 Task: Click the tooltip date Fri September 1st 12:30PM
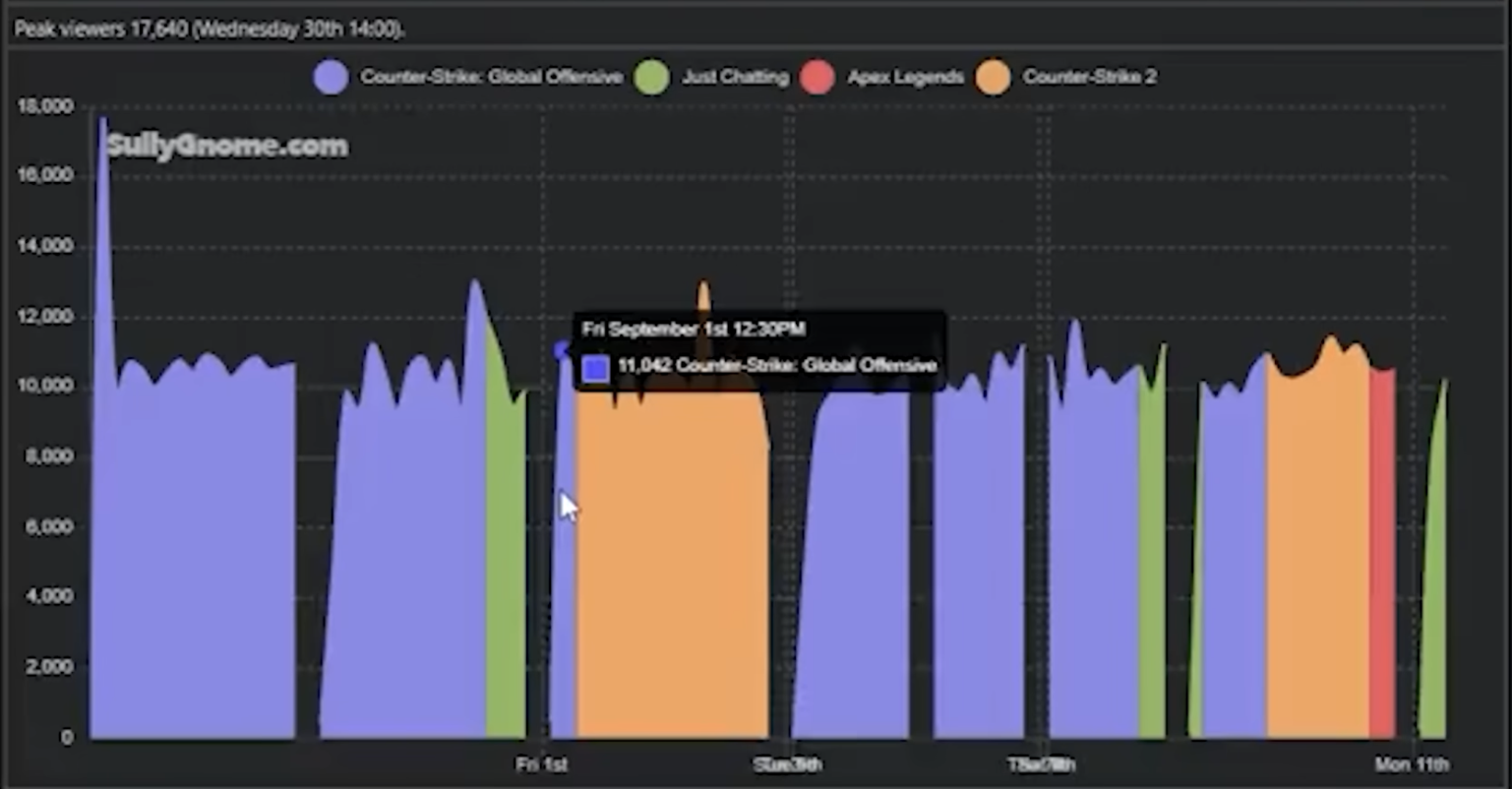(694, 329)
